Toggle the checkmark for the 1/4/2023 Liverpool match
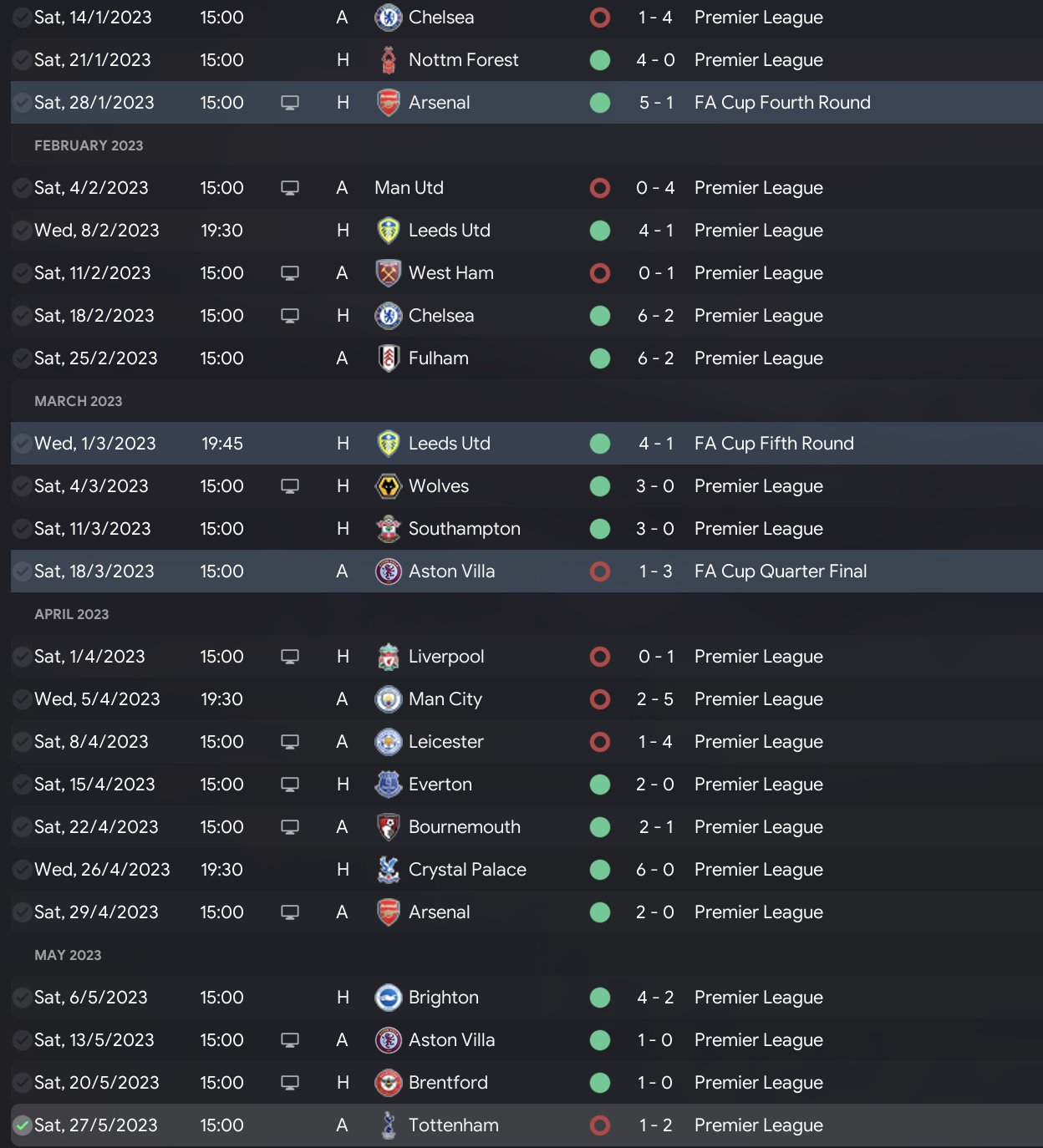The height and width of the screenshot is (1148, 1043). tap(23, 657)
